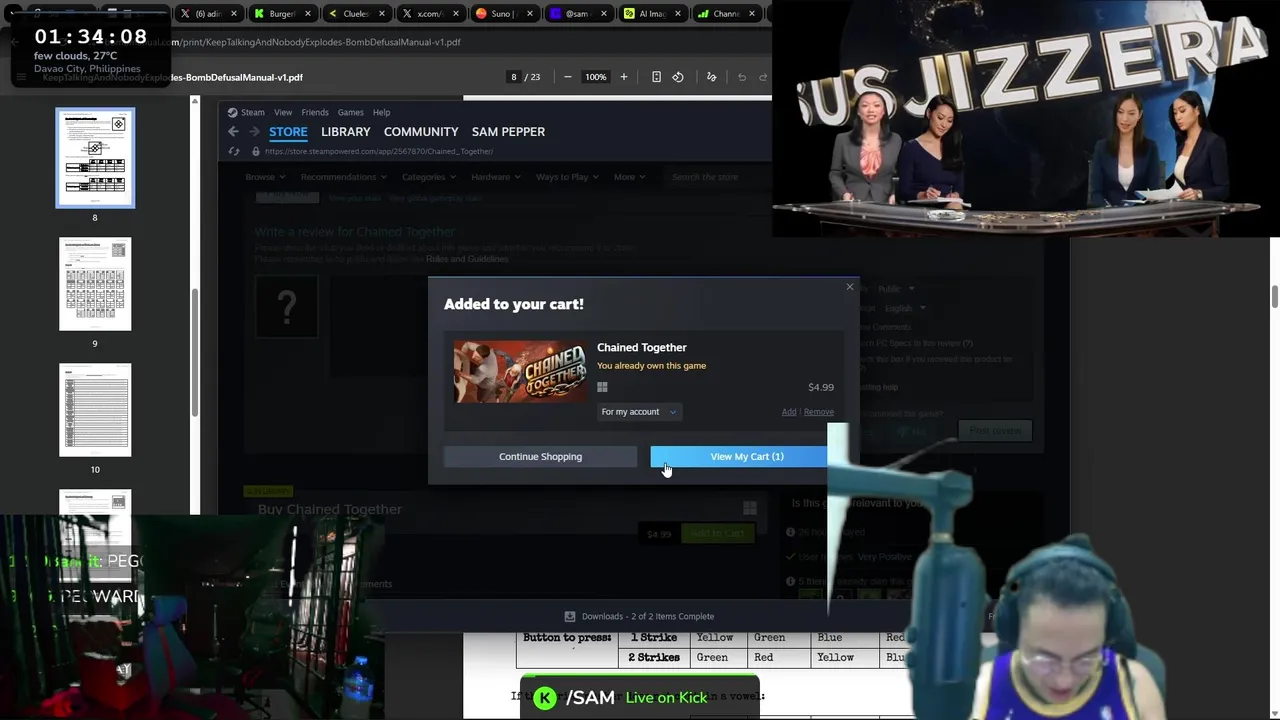Close the Burger Kick browser tab
Image resolution: width=1280 pixels, height=720 pixels.
click(x=308, y=14)
